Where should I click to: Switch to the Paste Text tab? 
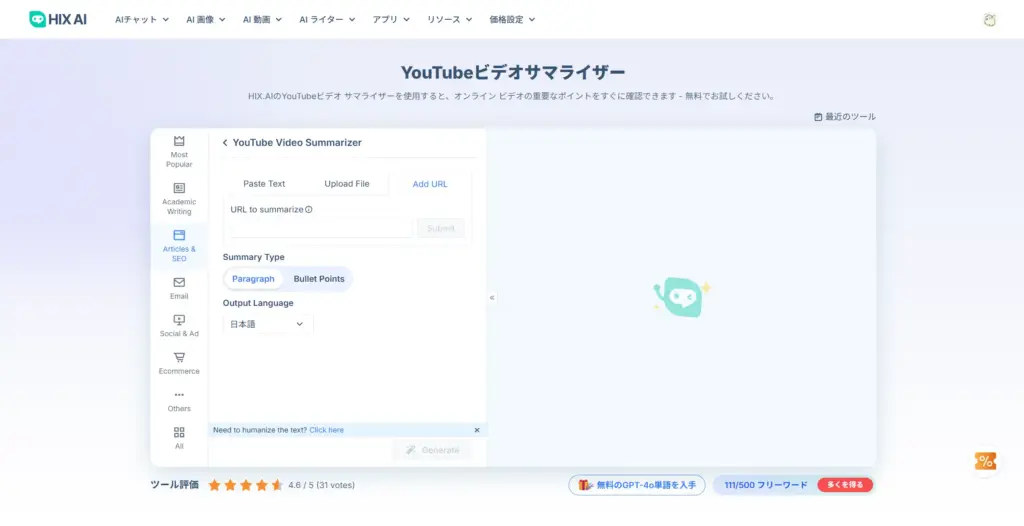(264, 184)
